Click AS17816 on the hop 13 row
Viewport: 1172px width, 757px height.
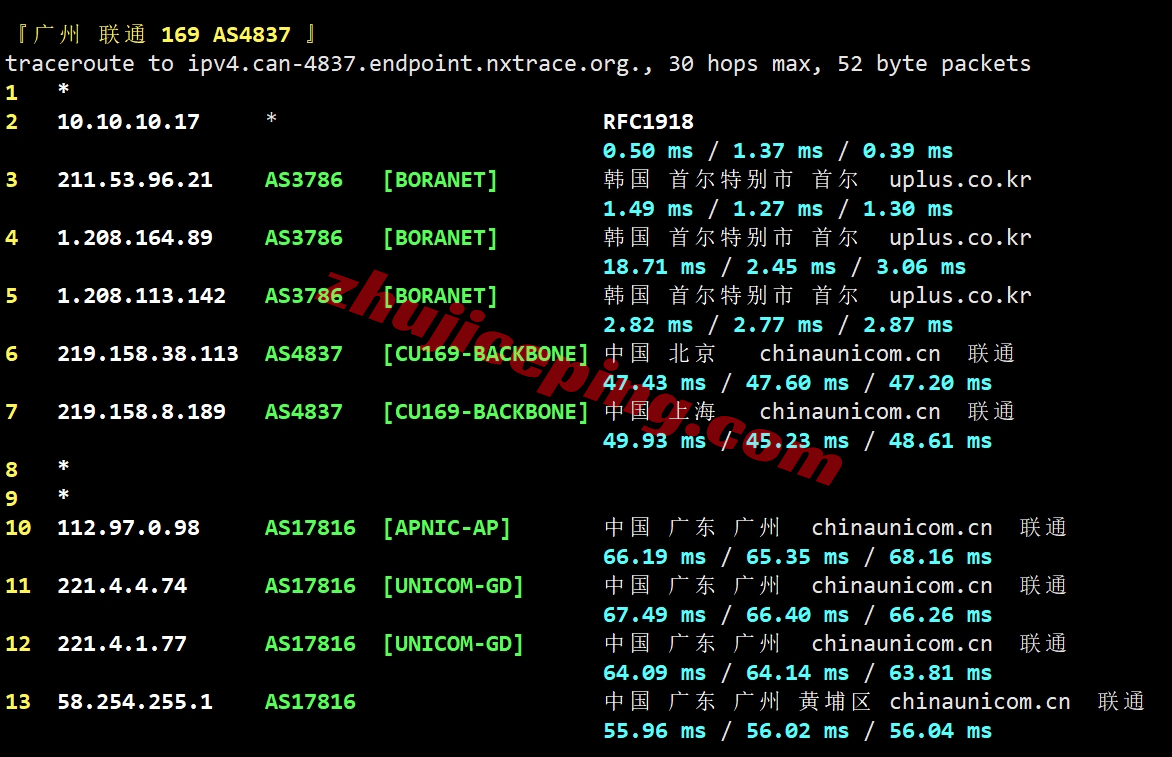point(310,702)
